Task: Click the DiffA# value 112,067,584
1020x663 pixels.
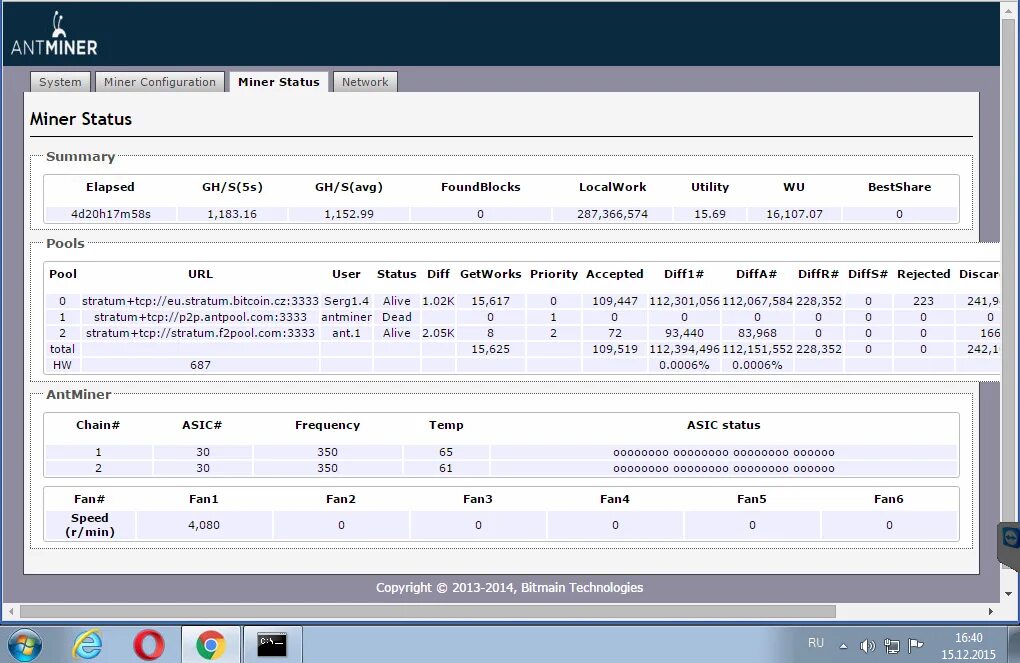Action: click(757, 301)
